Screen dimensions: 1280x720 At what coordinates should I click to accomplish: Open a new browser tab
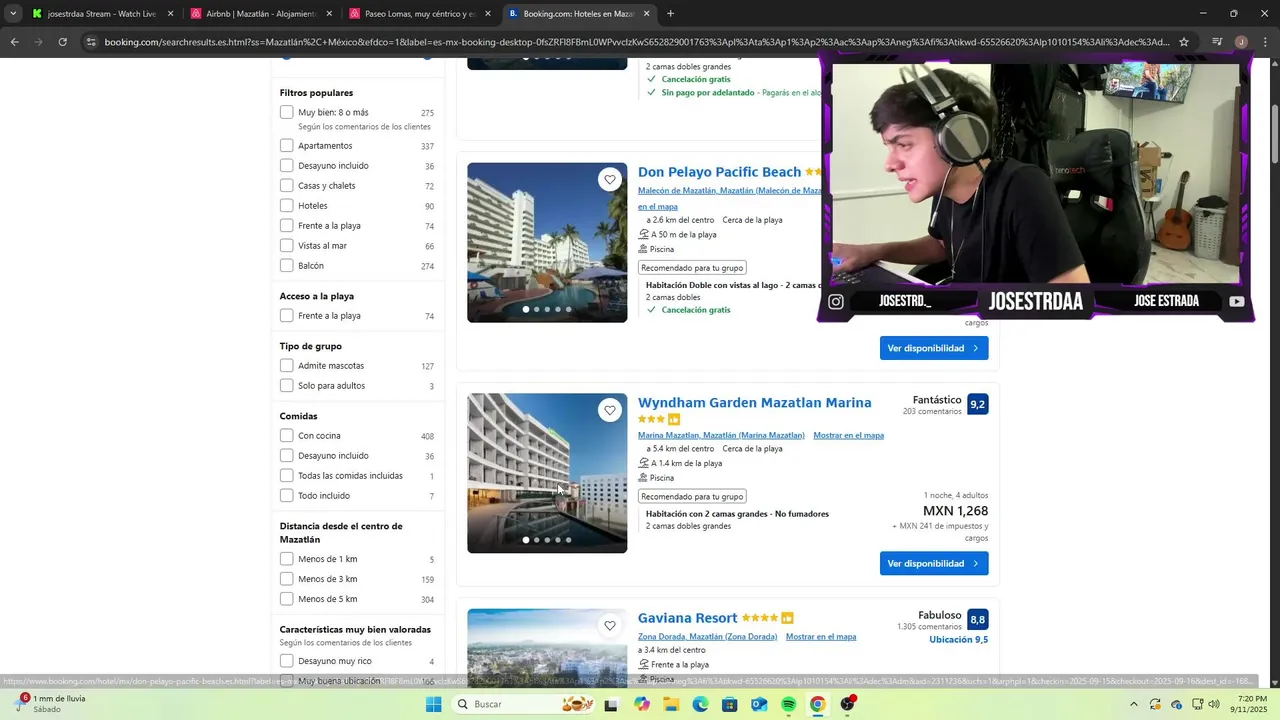(x=670, y=14)
